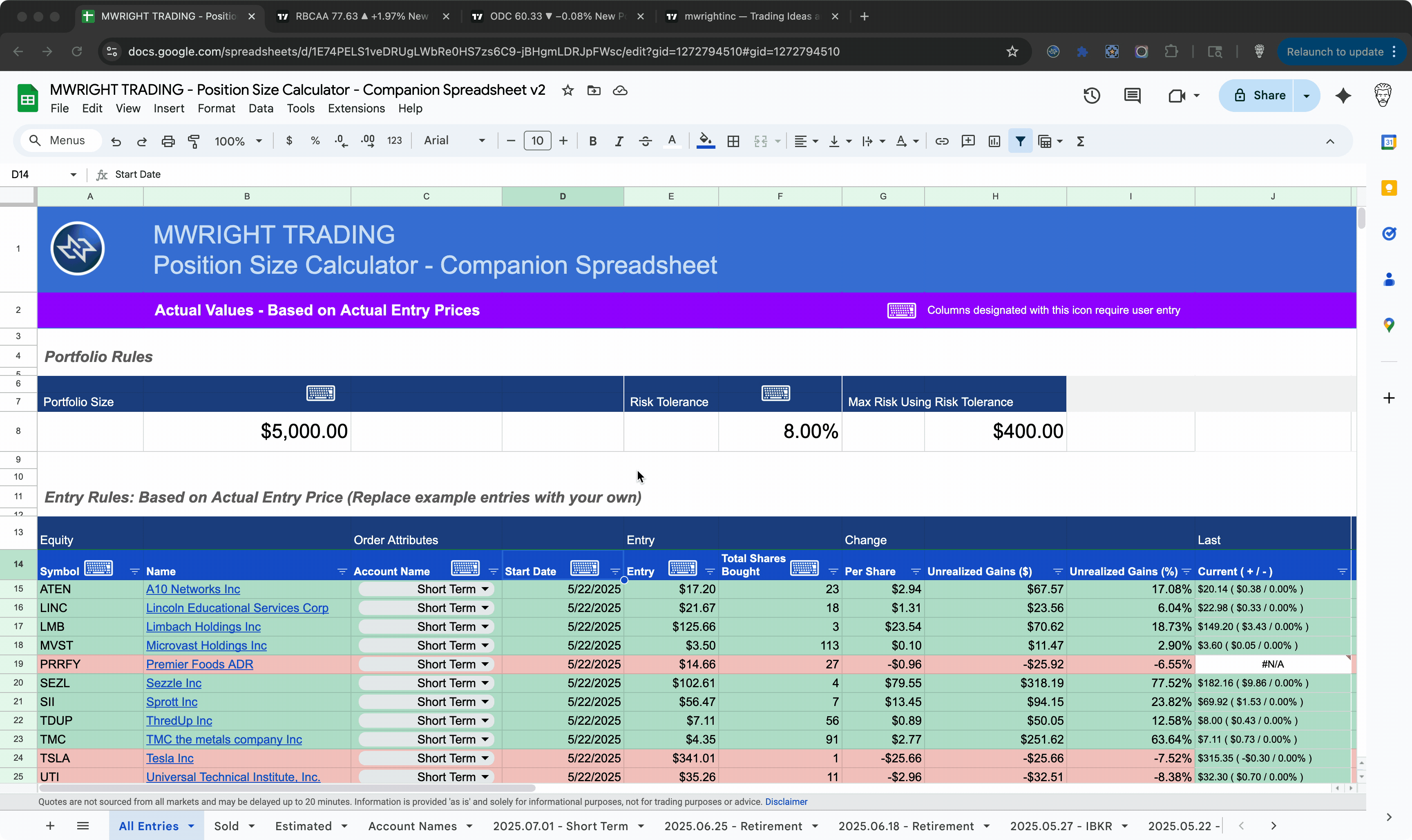Switch to the Sold sheet tab

pyautogui.click(x=226, y=826)
